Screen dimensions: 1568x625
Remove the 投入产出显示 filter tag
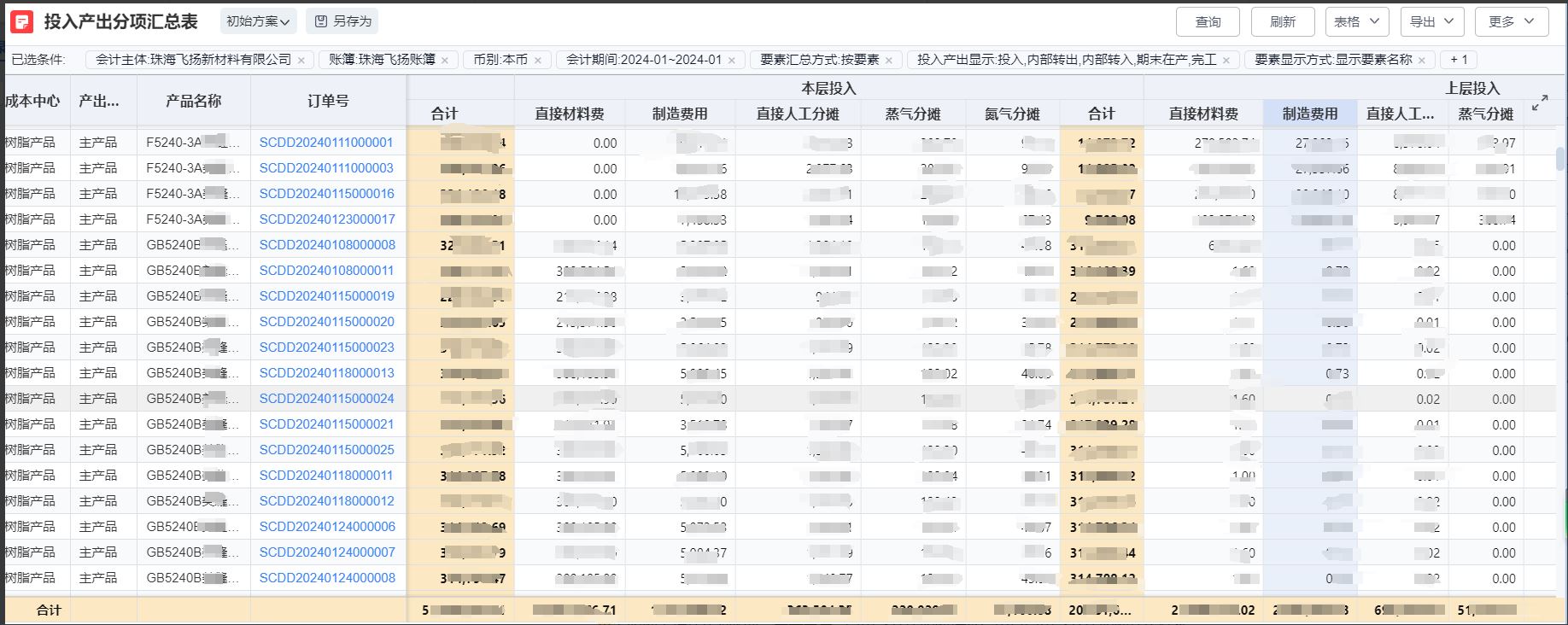point(1226,61)
